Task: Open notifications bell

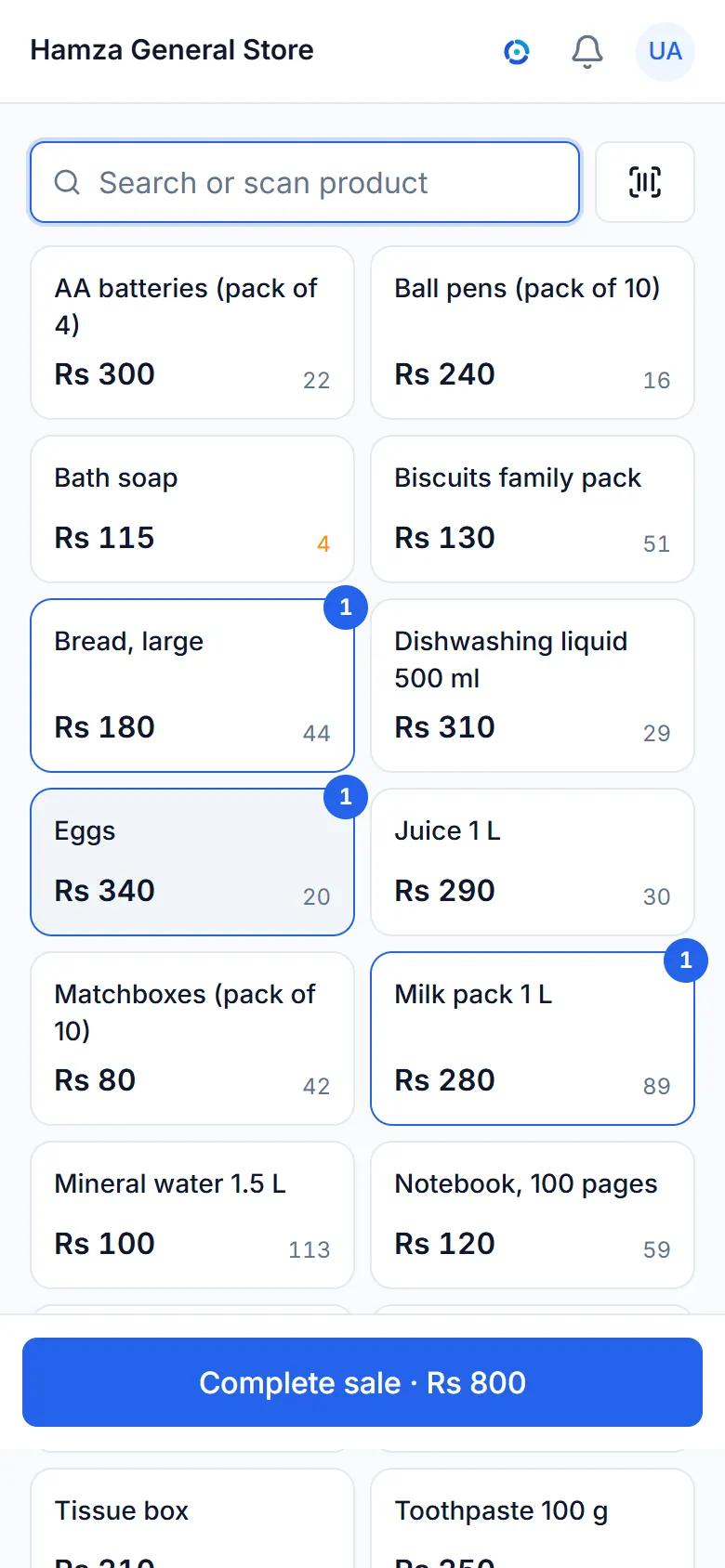Action: coord(587,52)
